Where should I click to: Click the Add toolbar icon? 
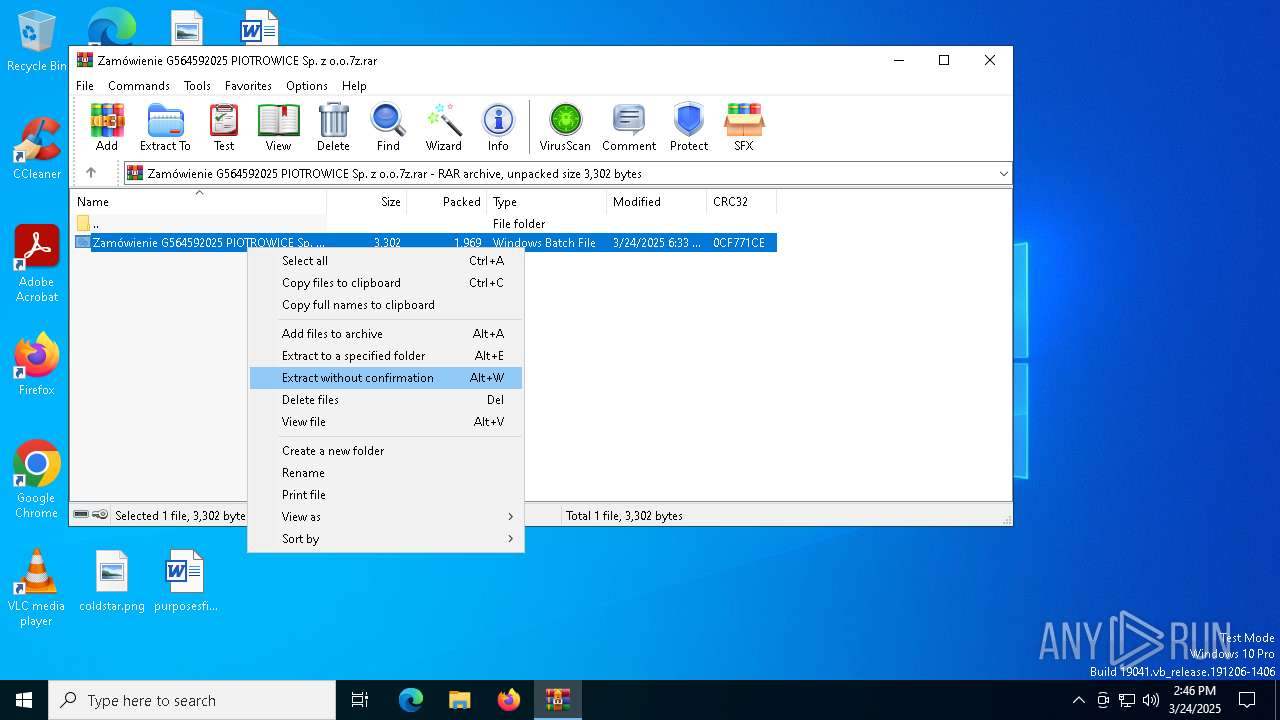click(x=107, y=127)
